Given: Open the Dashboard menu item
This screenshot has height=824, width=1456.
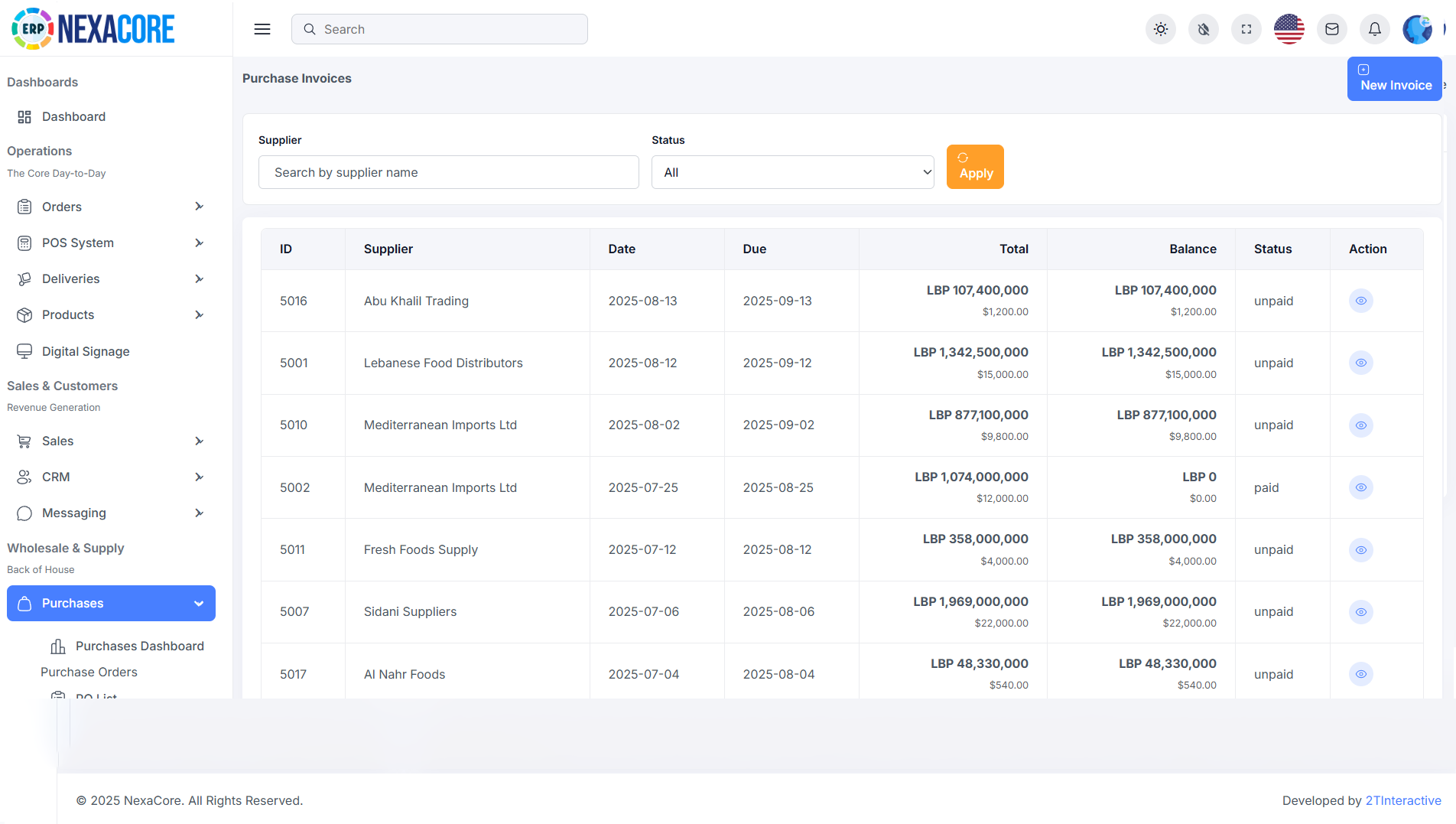Looking at the screenshot, I should [x=73, y=116].
